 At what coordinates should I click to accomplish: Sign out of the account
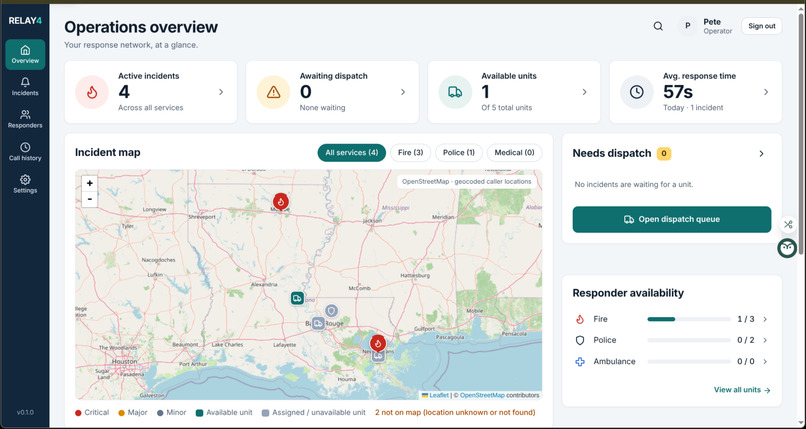(762, 26)
